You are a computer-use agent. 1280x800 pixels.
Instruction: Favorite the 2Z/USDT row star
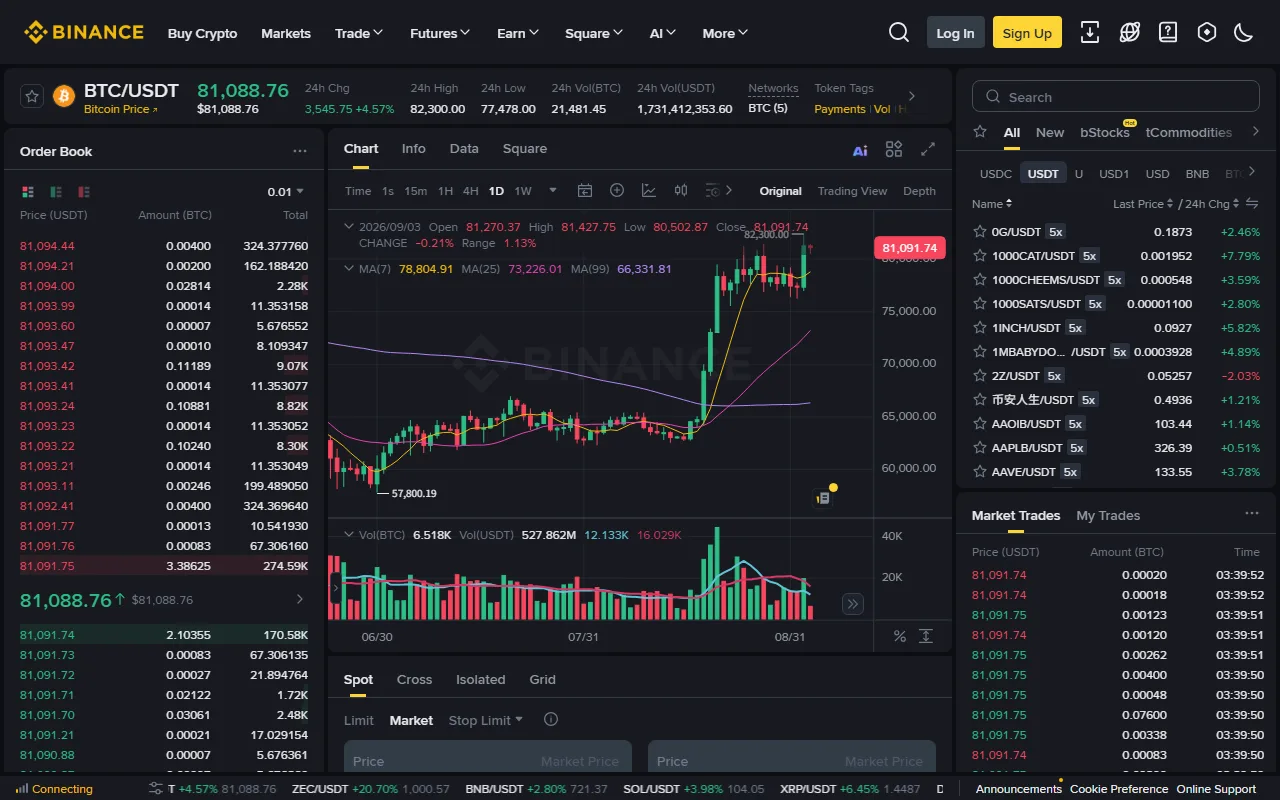980,376
